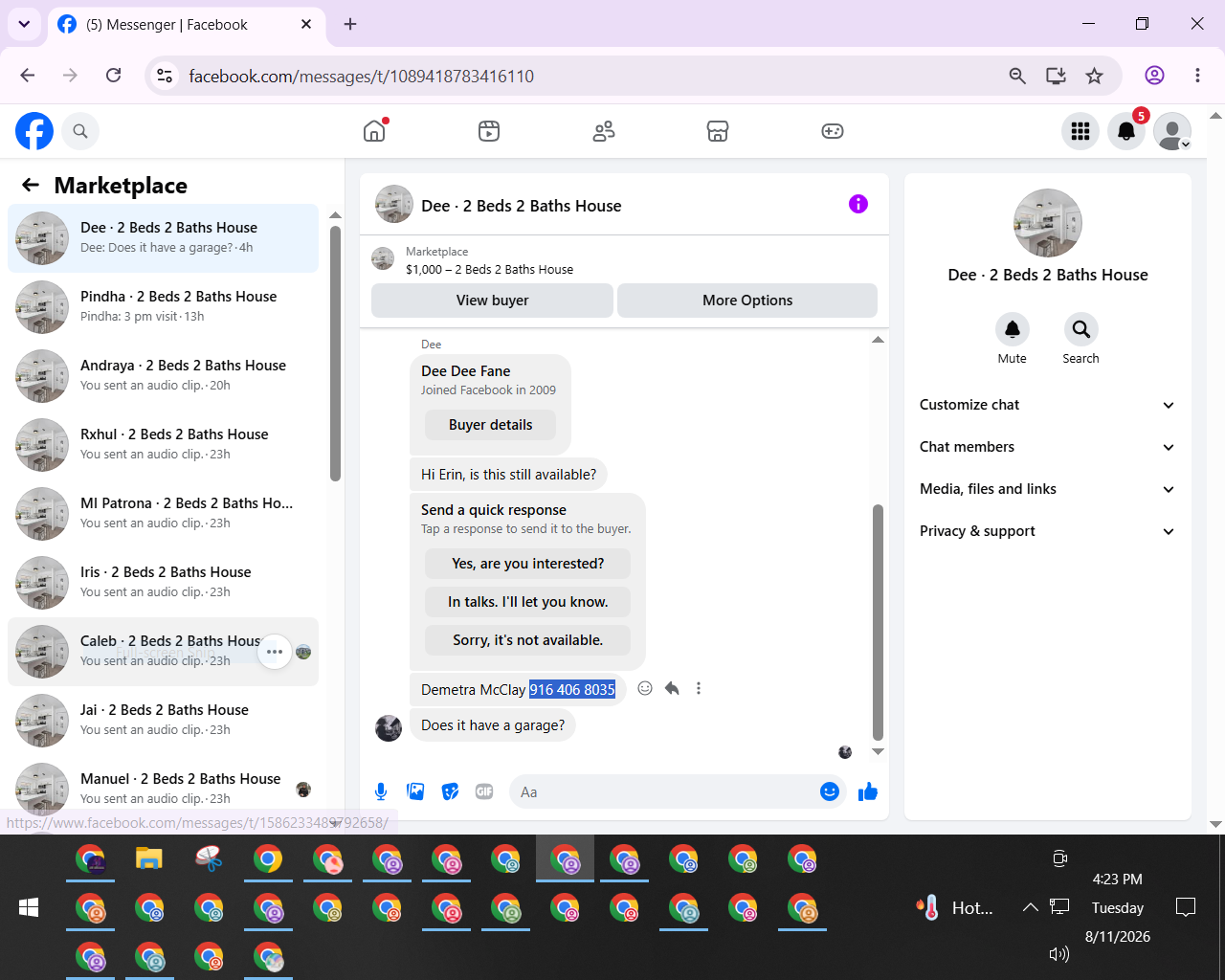
Task: Select the message "Does it have a garage?"
Action: 493,725
